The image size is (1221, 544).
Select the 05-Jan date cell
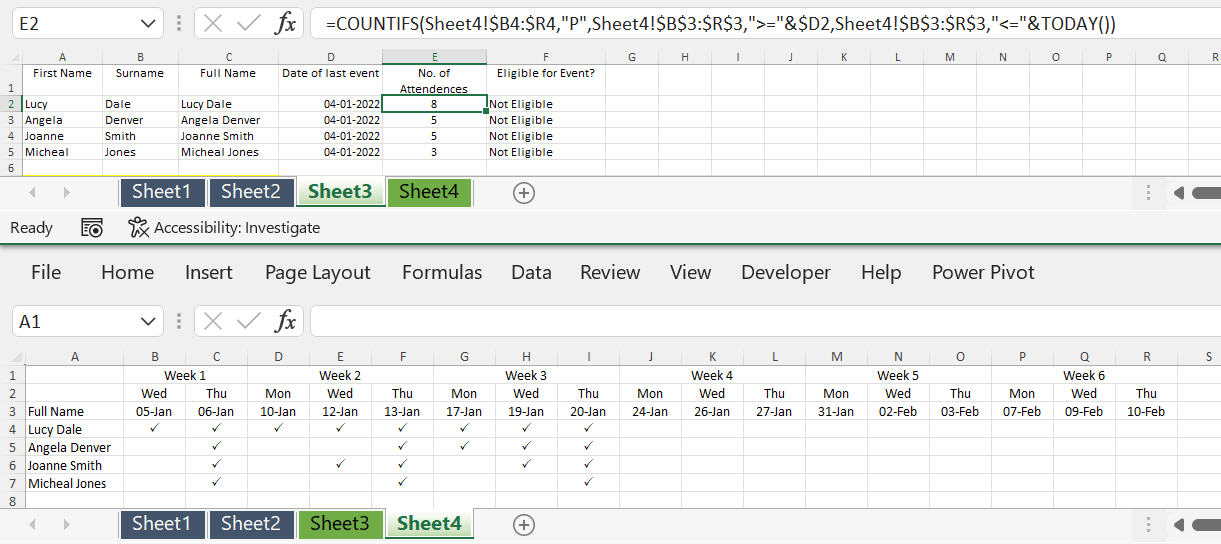point(154,411)
